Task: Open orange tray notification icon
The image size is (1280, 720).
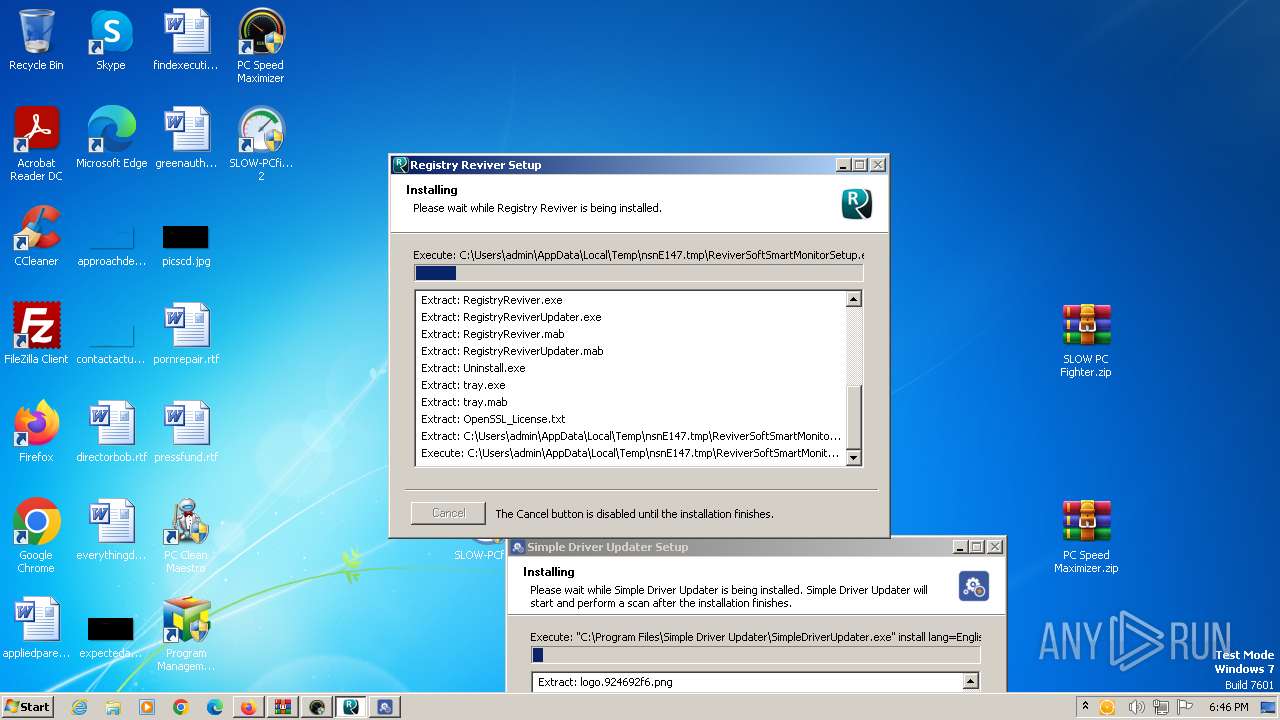Action: point(1107,707)
